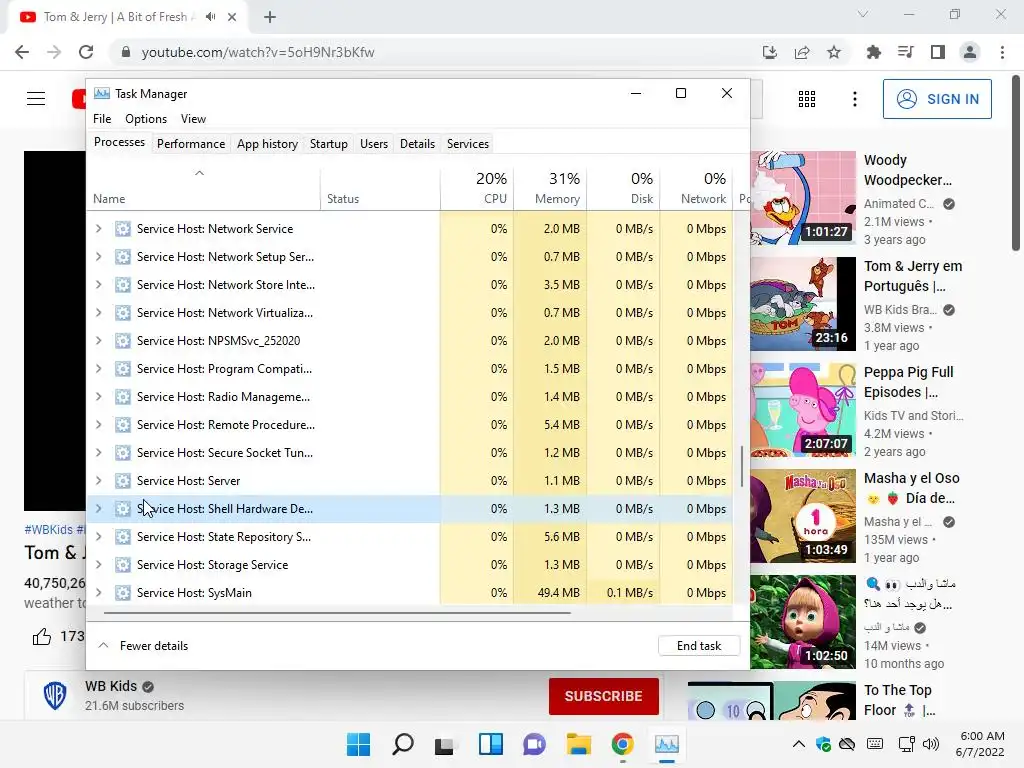The height and width of the screenshot is (768, 1024).
Task: Click the Task Manager vertical scrollbar thumb
Action: pos(742,467)
